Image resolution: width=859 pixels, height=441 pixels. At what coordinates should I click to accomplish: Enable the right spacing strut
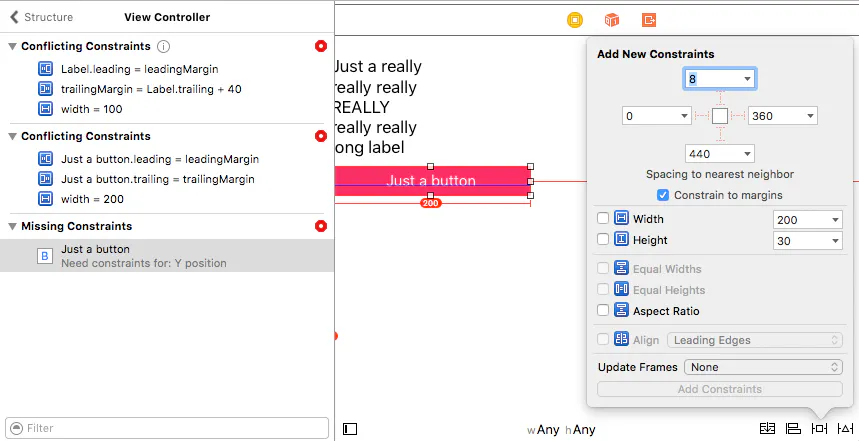pos(738,116)
